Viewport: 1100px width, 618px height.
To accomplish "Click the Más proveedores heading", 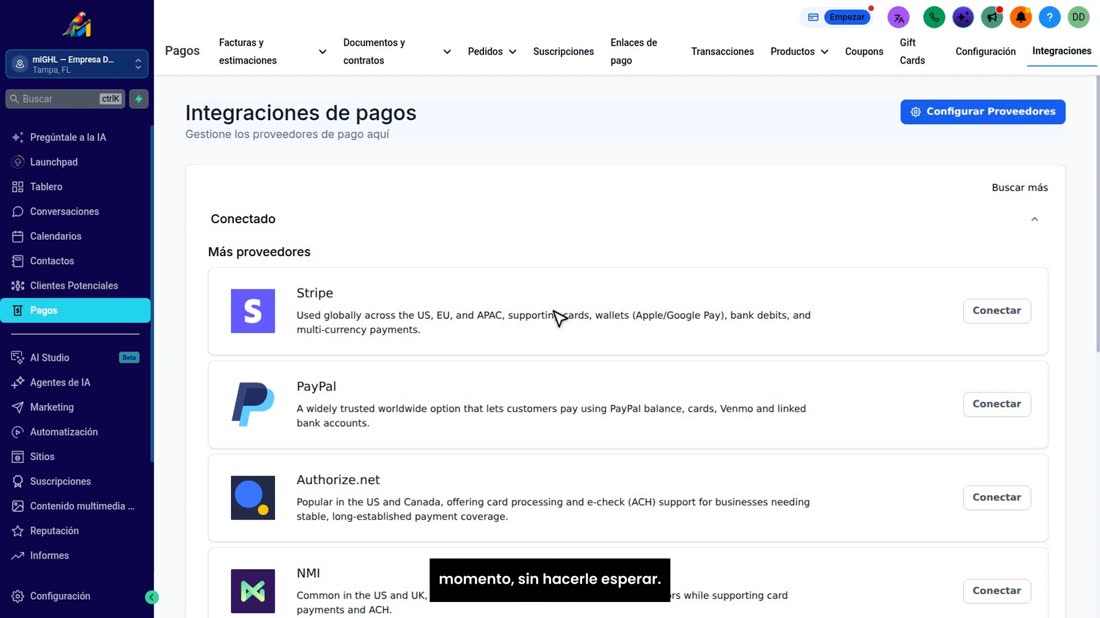I will 259,252.
